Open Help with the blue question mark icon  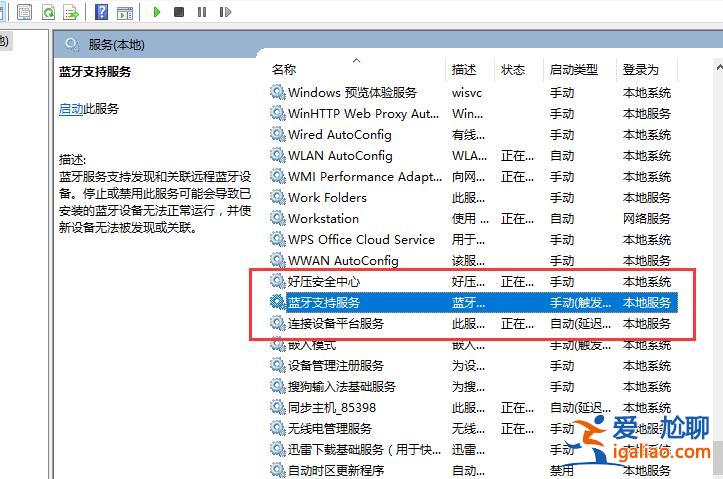[x=101, y=12]
